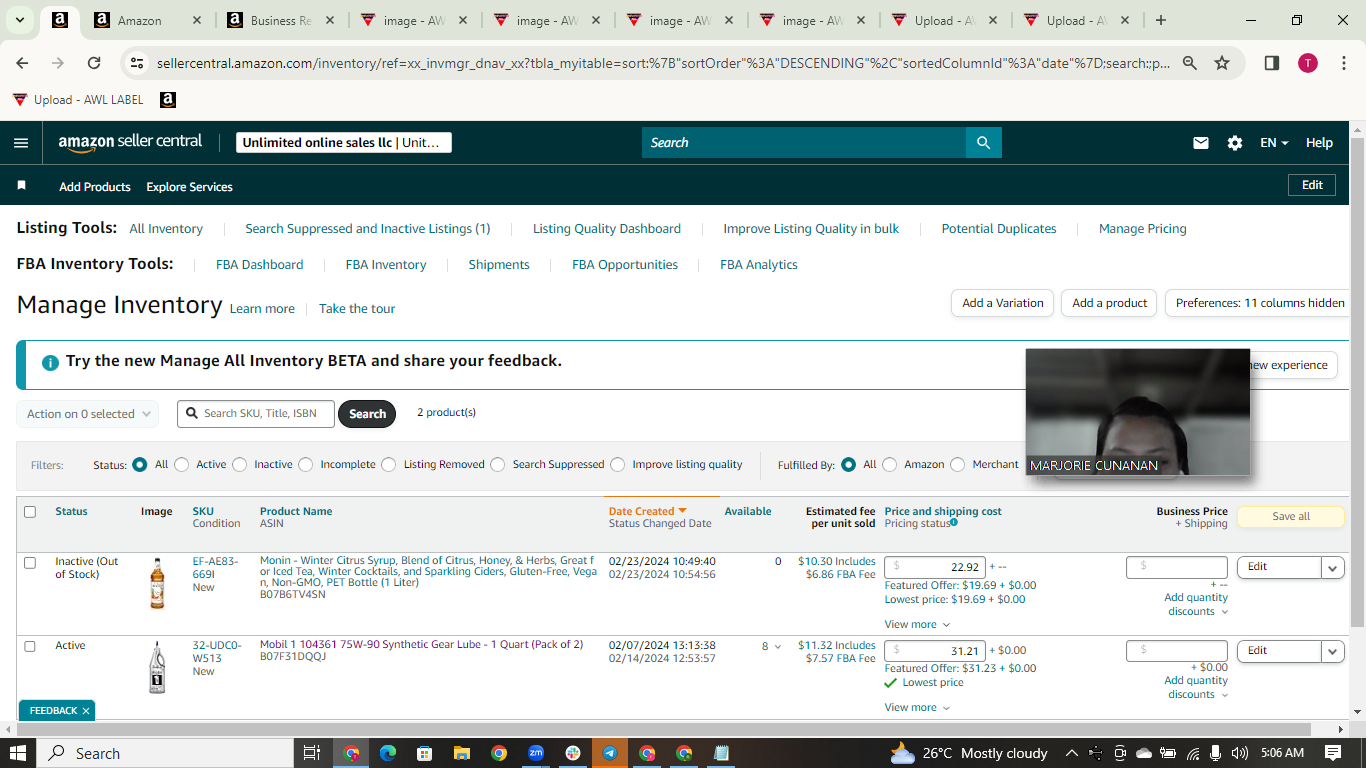Open Preferences: 11 columns hidden

1260,303
